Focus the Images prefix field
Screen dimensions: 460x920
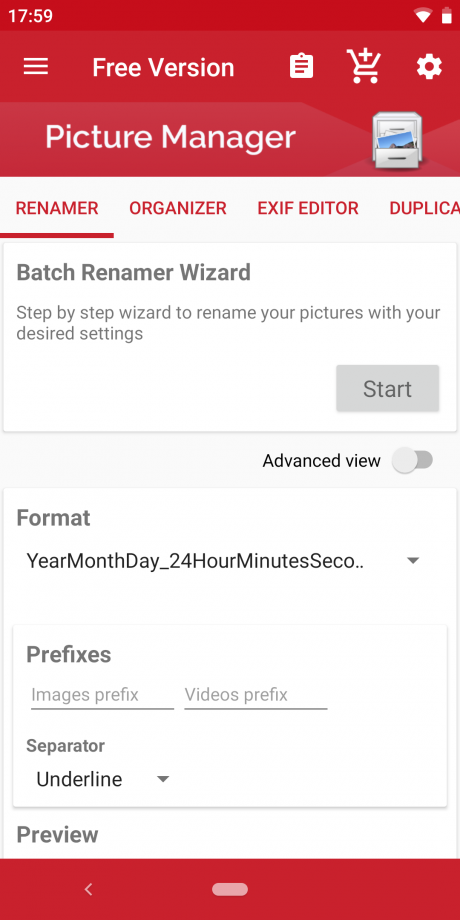103,695
